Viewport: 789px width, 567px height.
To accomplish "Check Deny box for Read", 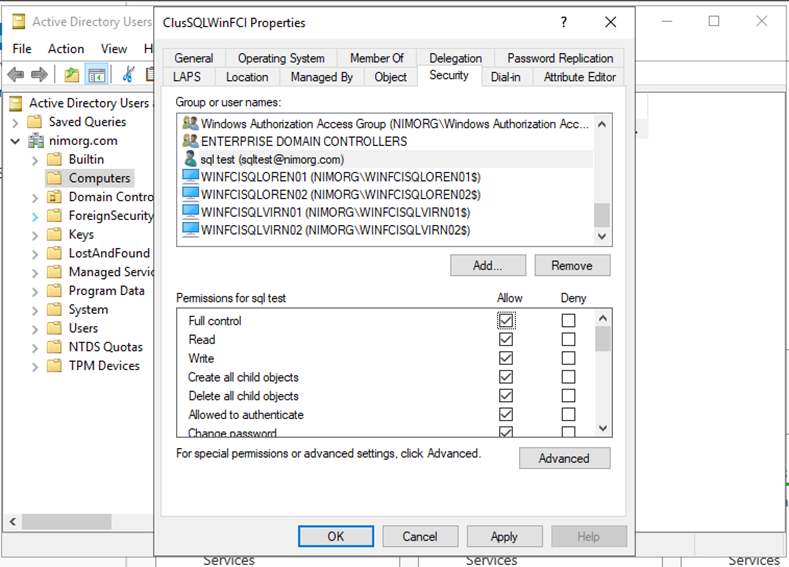I will click(x=569, y=339).
